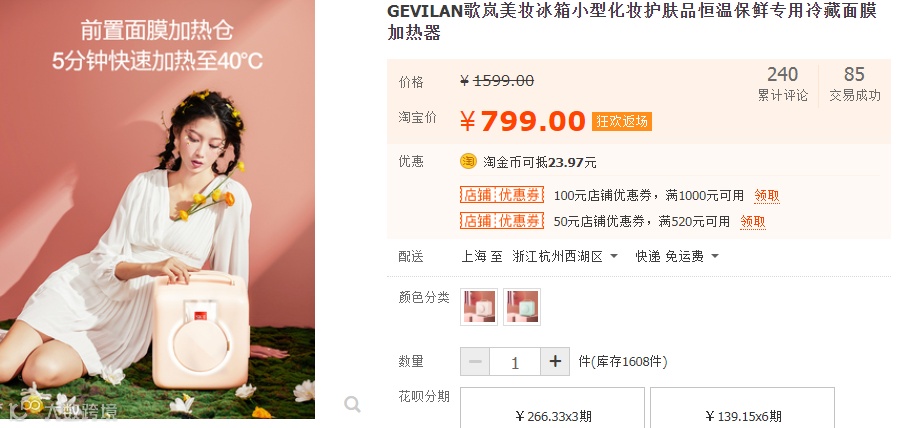This screenshot has height=428, width=903.
Task: Click the GEVILAN product title text
Action: (632, 21)
